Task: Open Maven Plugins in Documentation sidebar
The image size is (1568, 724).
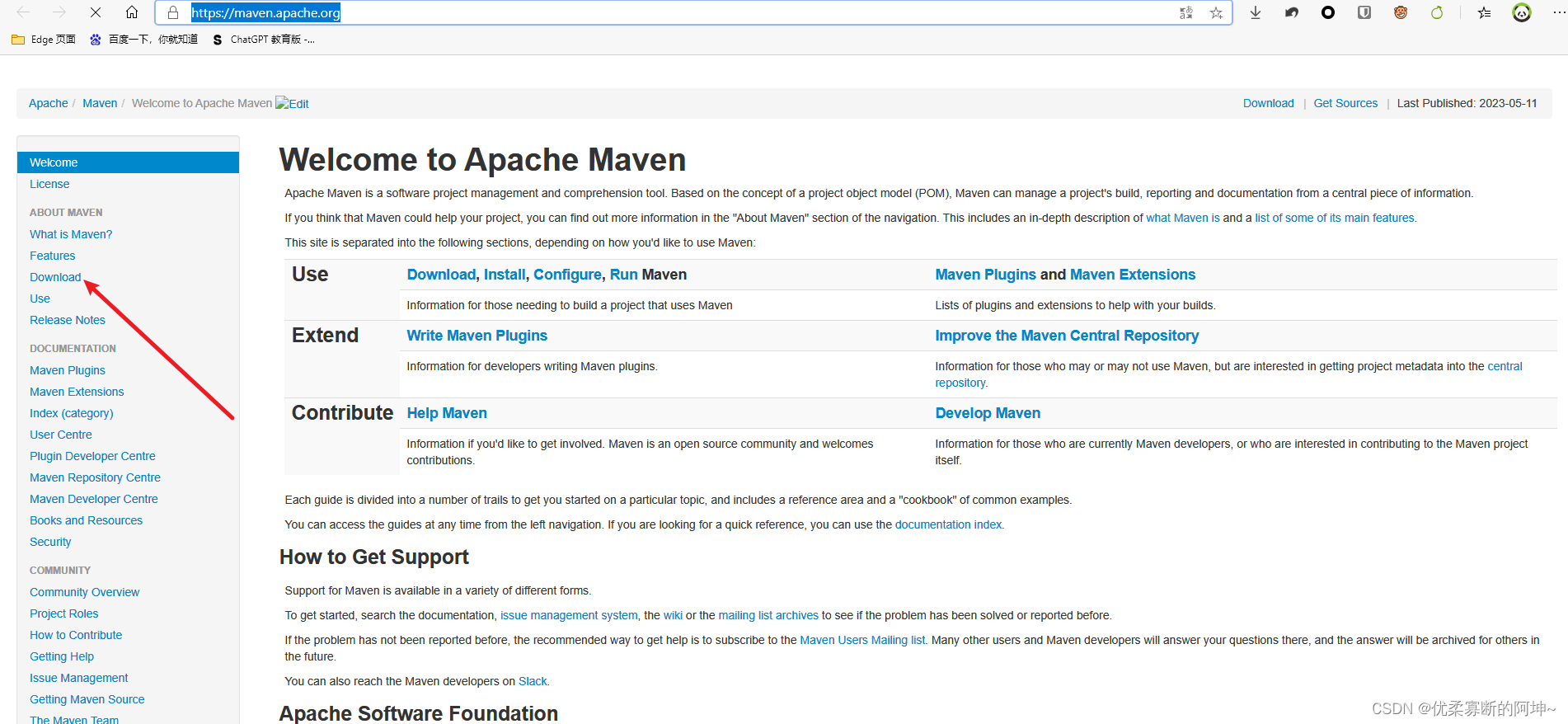Action: click(x=68, y=370)
